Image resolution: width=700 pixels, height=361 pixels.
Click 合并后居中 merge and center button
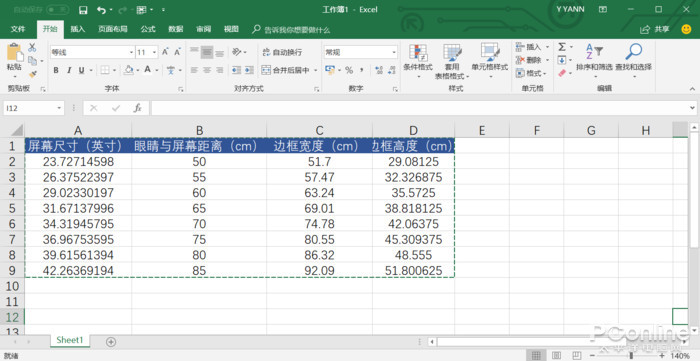tap(289, 70)
